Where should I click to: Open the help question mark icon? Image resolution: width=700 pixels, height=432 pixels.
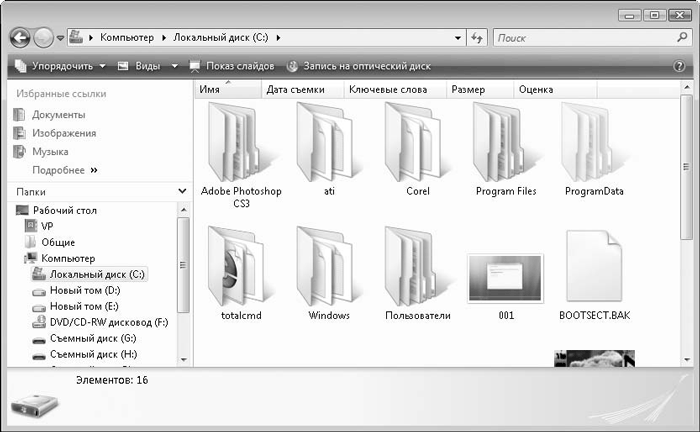[x=679, y=66]
